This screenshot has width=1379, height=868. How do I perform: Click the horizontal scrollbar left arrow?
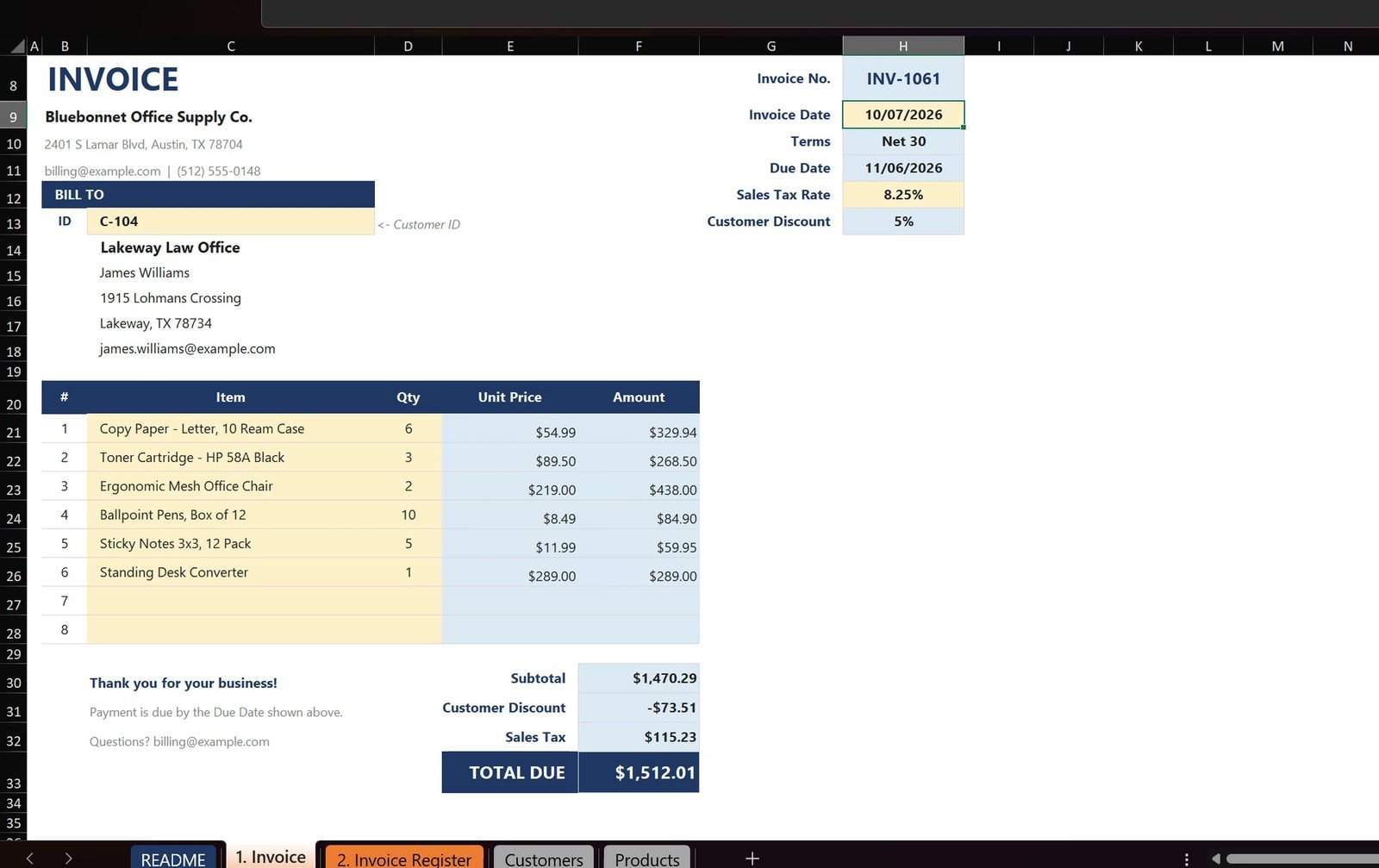tap(1216, 859)
